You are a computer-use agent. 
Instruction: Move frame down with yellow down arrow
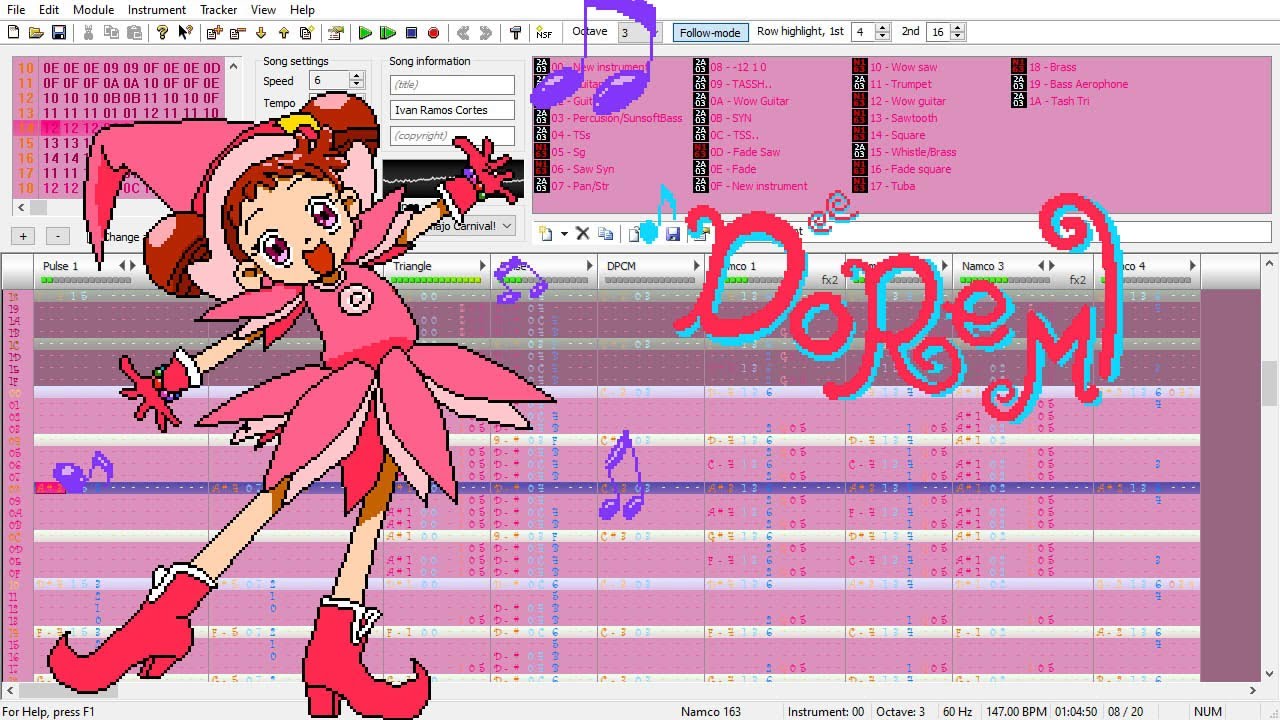point(260,33)
